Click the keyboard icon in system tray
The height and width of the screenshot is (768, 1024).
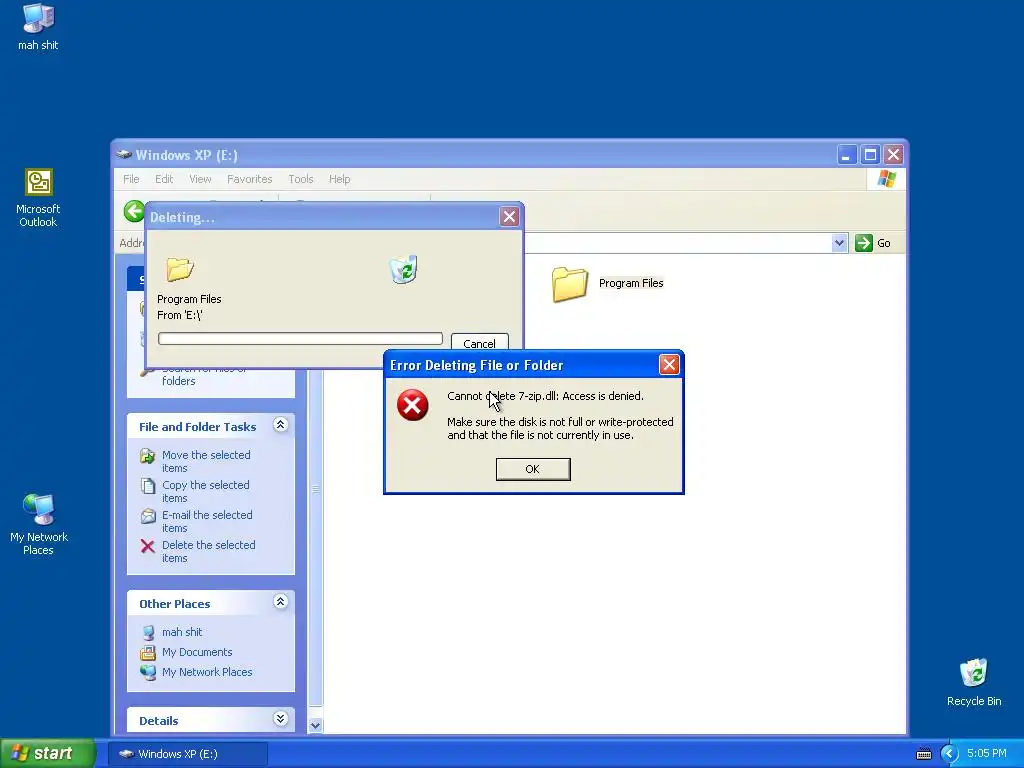click(923, 754)
